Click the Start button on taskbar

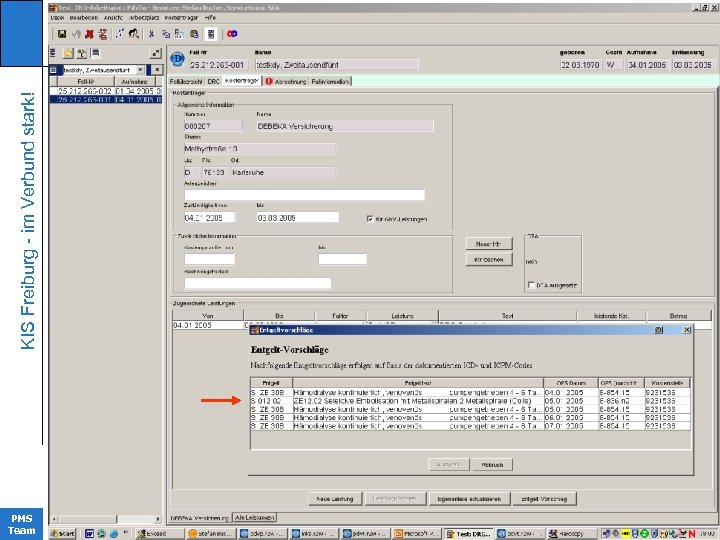point(62,534)
